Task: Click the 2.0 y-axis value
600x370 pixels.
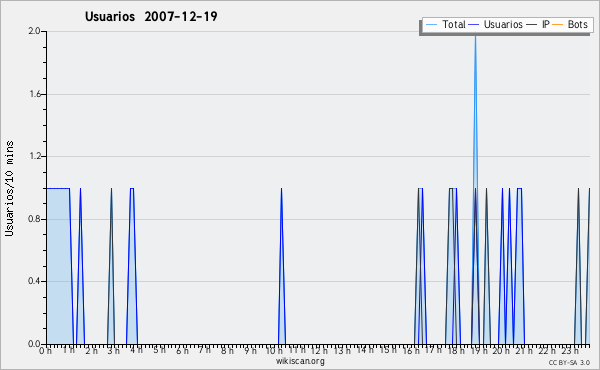Action: [x=34, y=31]
